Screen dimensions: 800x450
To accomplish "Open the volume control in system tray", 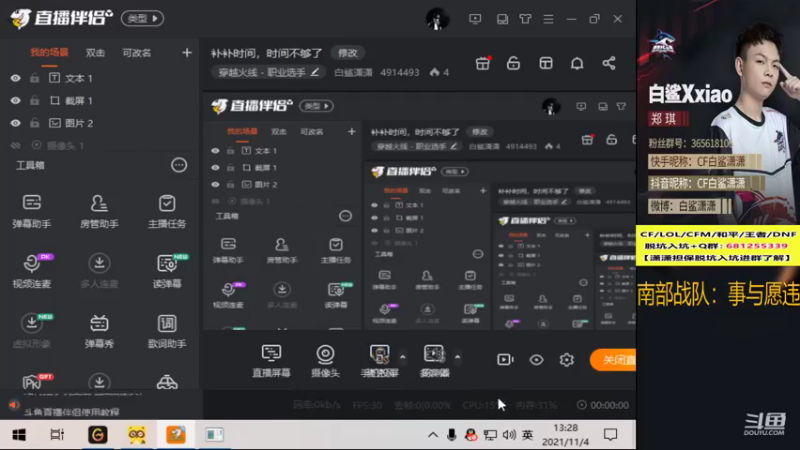I will tap(509, 435).
